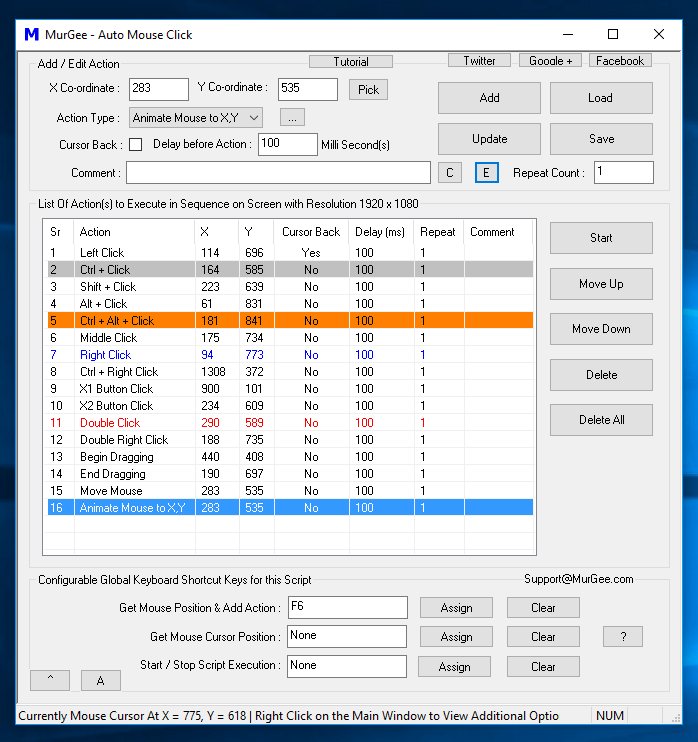Image resolution: width=698 pixels, height=742 pixels.
Task: Click the ellipsis button beside Action Type
Action: pyautogui.click(x=292, y=117)
